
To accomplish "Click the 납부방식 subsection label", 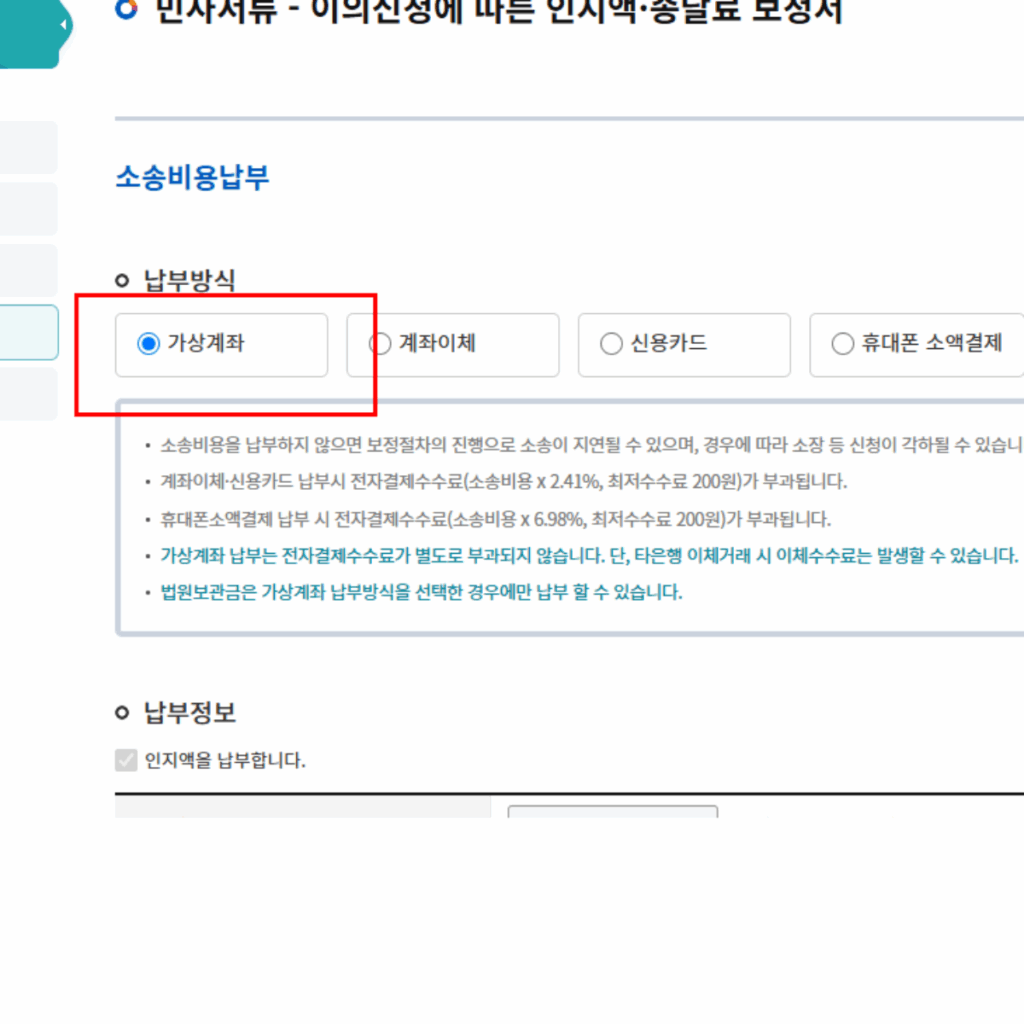I will pos(189,281).
